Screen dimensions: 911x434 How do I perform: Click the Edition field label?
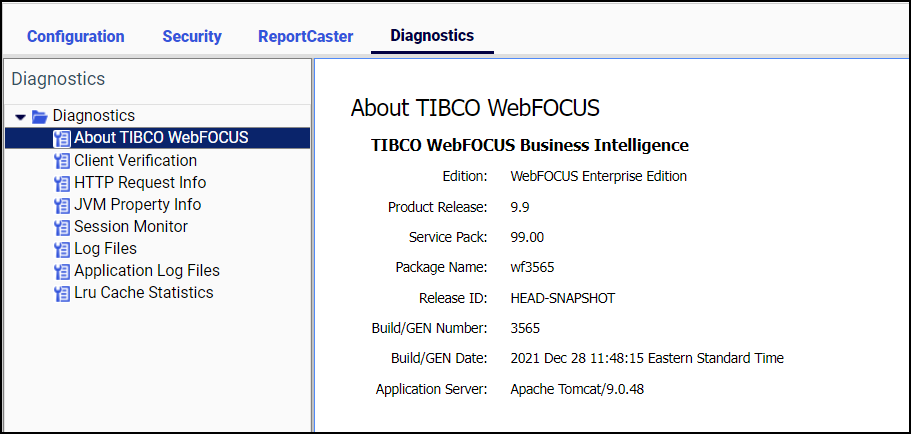click(x=465, y=177)
